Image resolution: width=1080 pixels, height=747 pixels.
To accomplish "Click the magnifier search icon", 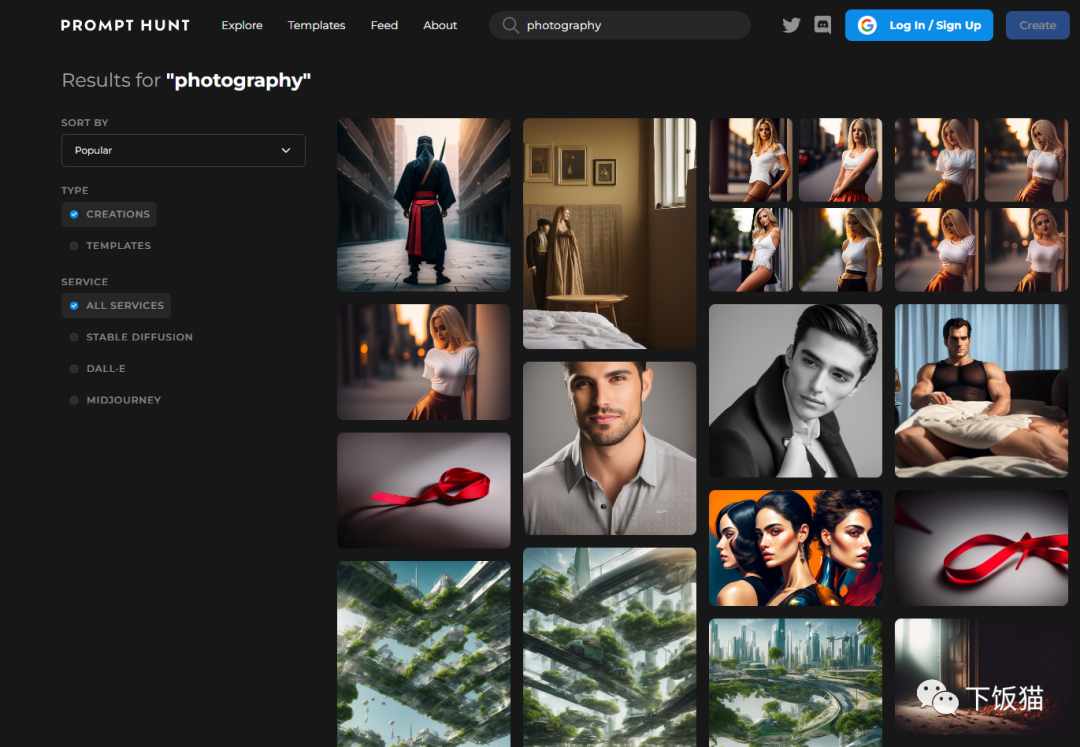I will [x=510, y=25].
